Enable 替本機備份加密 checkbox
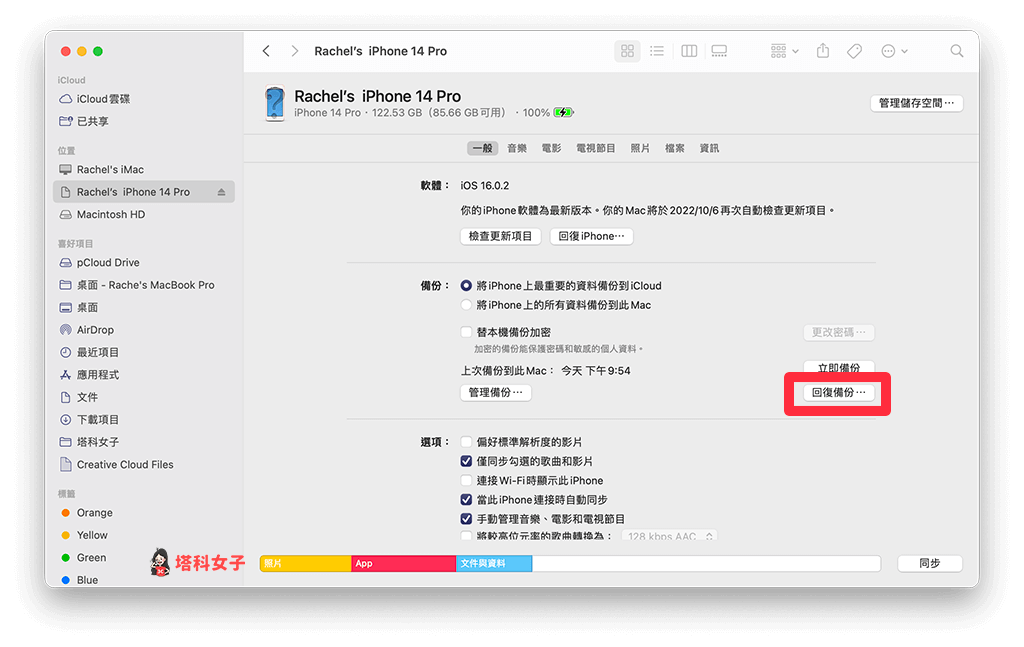 (466, 332)
